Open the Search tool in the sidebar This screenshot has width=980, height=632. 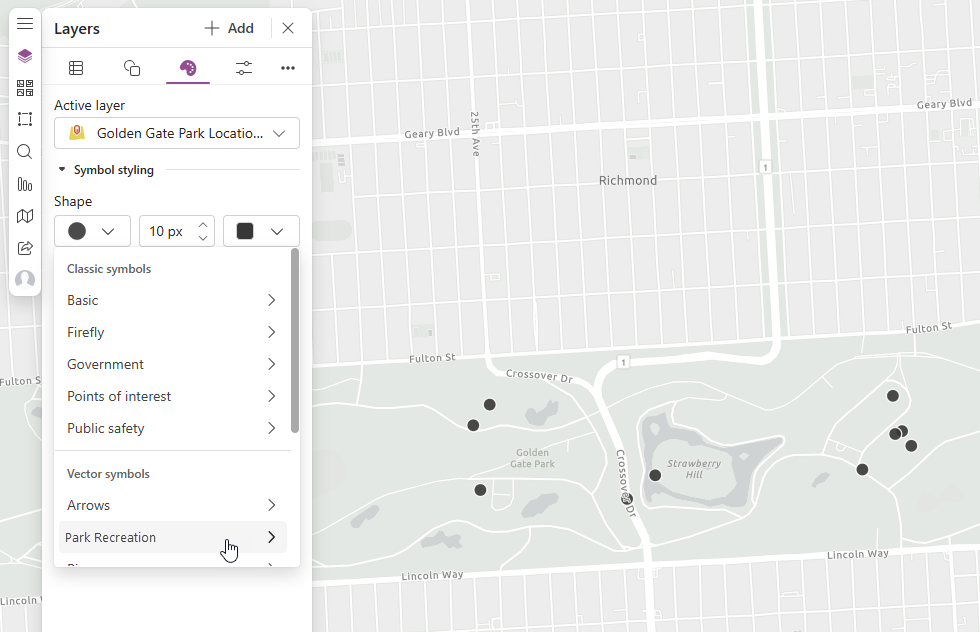click(24, 151)
